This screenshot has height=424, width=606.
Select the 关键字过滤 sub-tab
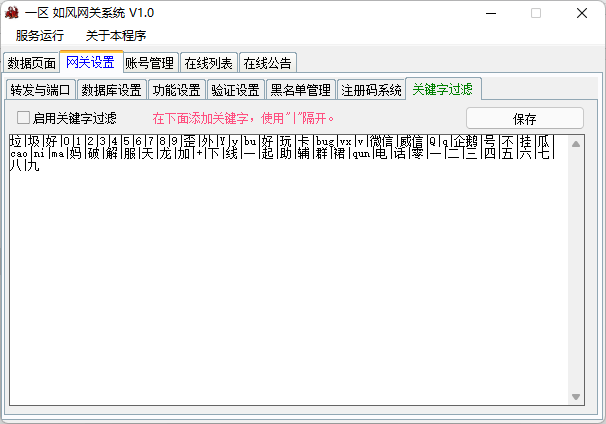(443, 89)
